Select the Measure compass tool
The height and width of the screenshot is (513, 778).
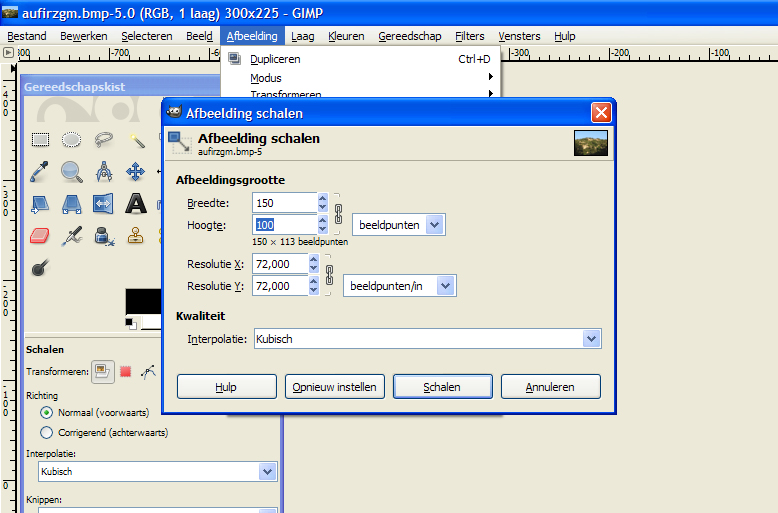104,172
